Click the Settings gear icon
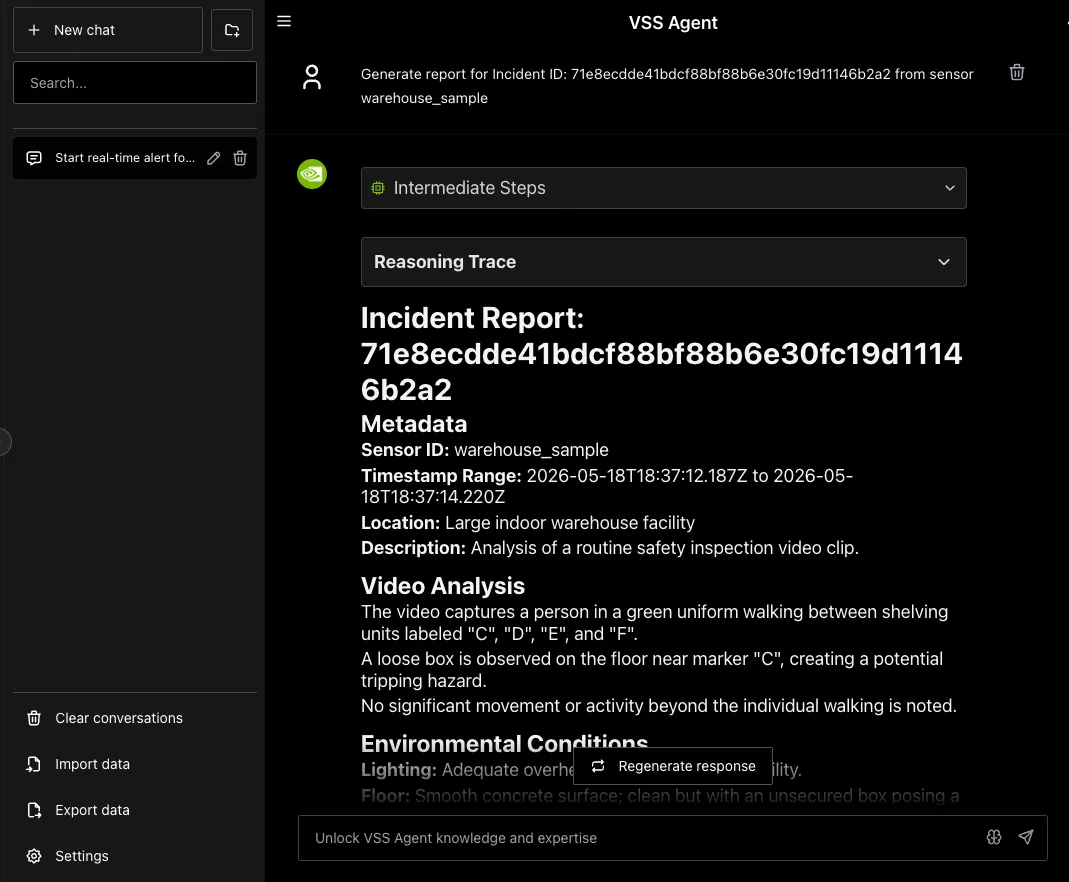Image resolution: width=1069 pixels, height=882 pixels. click(34, 856)
